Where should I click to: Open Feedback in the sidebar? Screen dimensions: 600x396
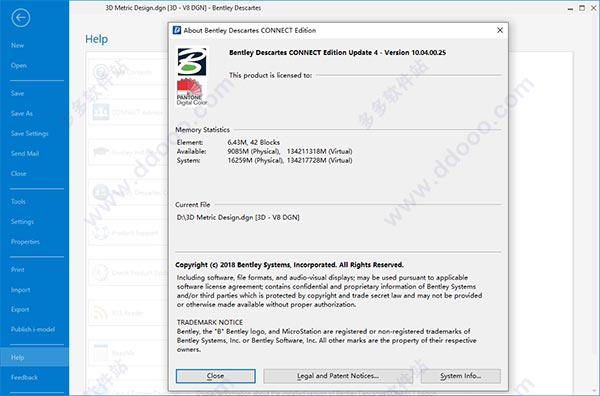[24, 377]
